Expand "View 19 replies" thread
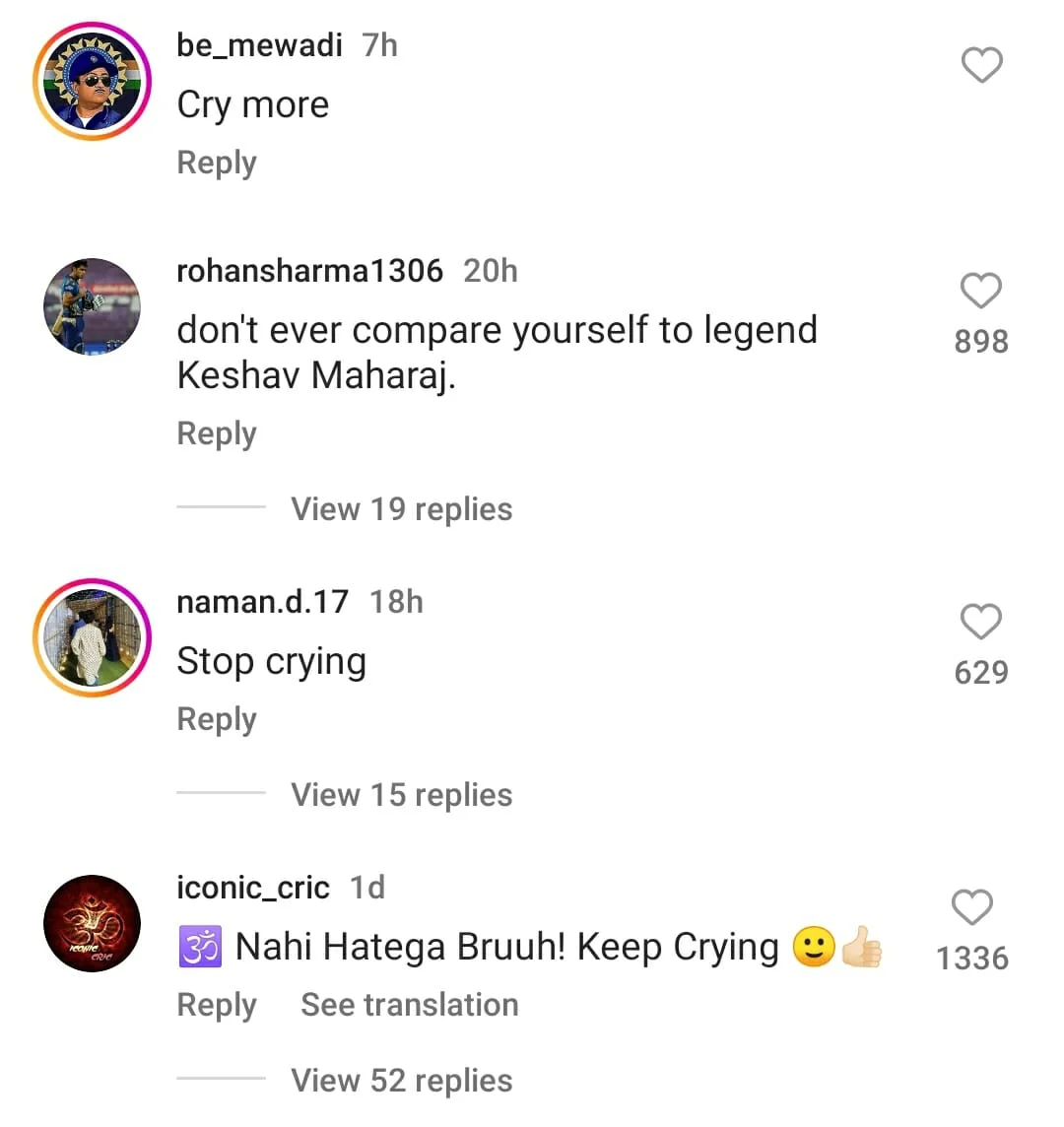 point(401,509)
